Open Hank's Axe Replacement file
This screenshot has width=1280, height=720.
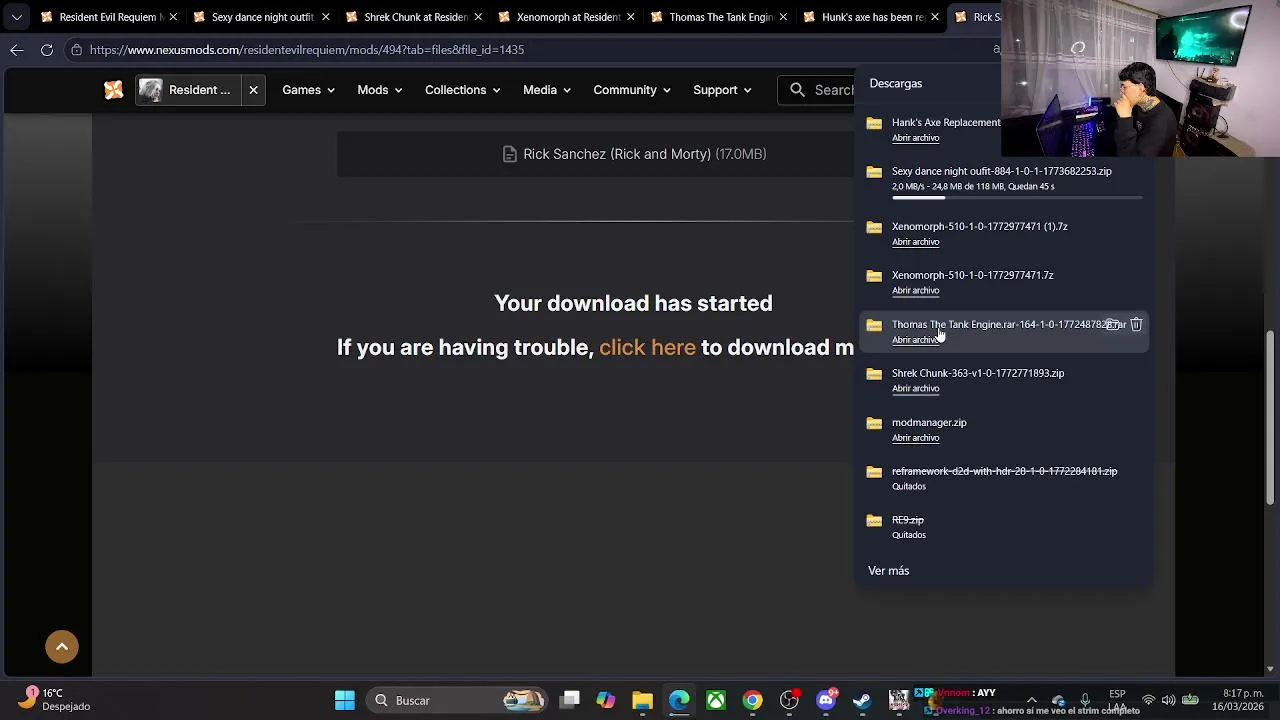[x=915, y=138]
